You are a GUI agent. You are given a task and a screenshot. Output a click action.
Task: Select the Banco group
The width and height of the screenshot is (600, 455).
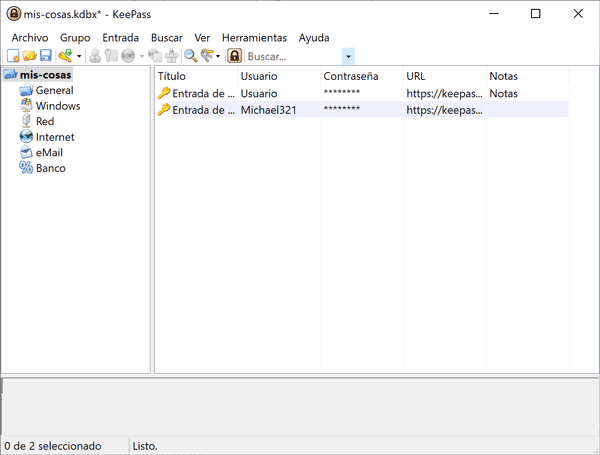point(51,168)
